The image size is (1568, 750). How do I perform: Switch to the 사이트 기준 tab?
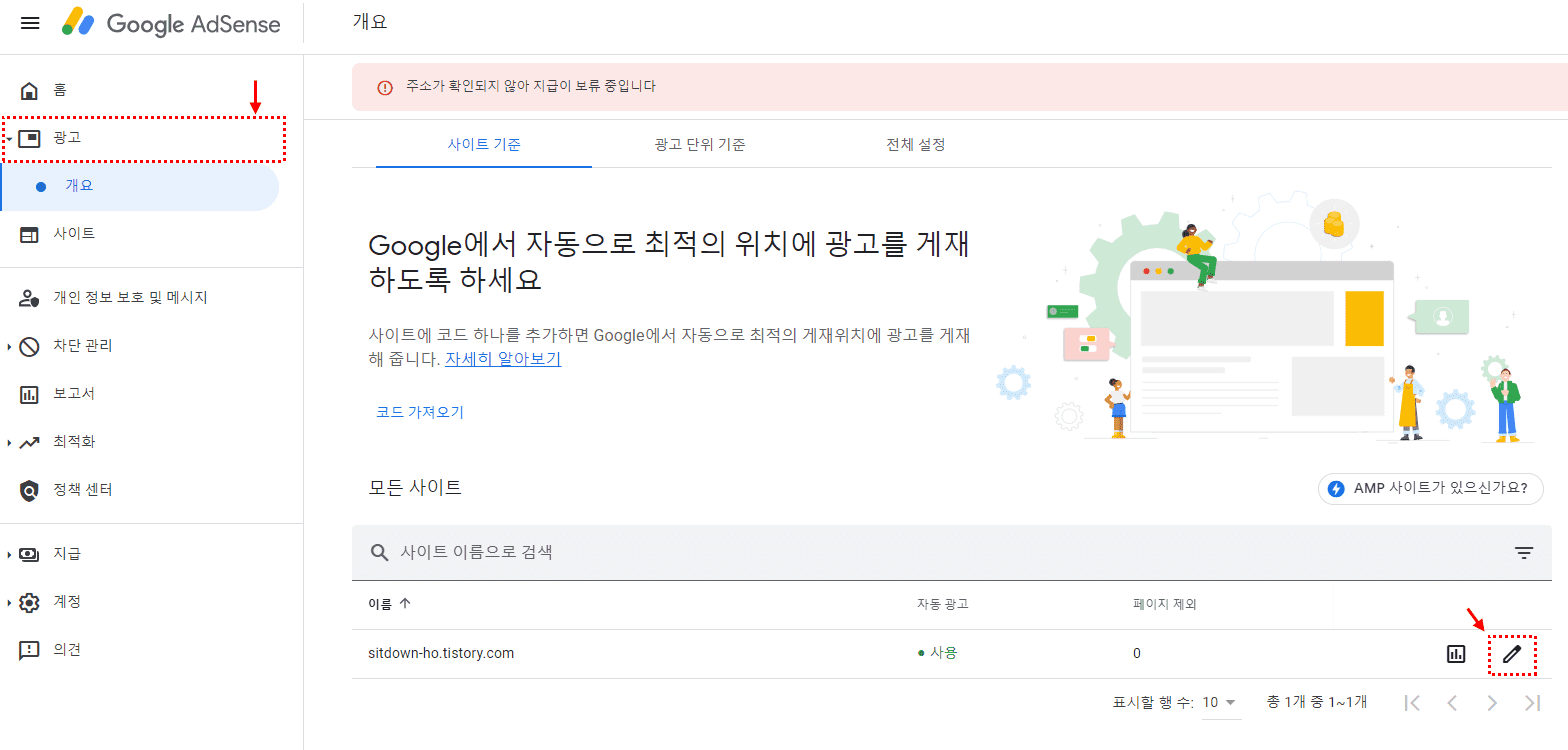click(484, 144)
